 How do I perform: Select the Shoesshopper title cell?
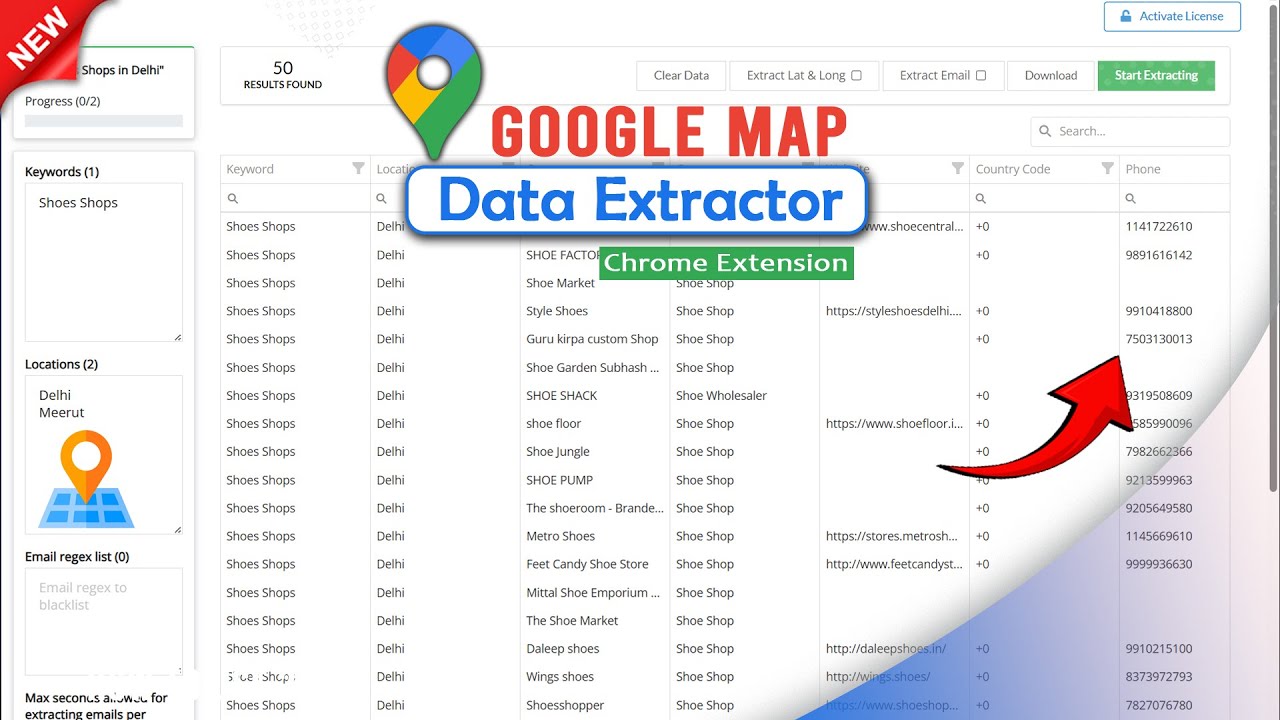pyautogui.click(x=565, y=705)
